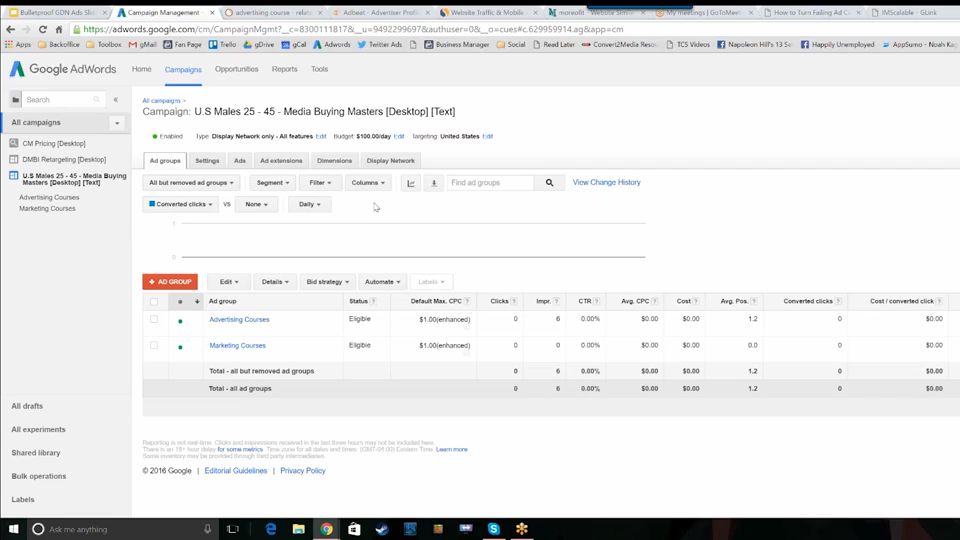Click the browser home icon
Viewport: 960px width, 540px height.
pos(59,29)
